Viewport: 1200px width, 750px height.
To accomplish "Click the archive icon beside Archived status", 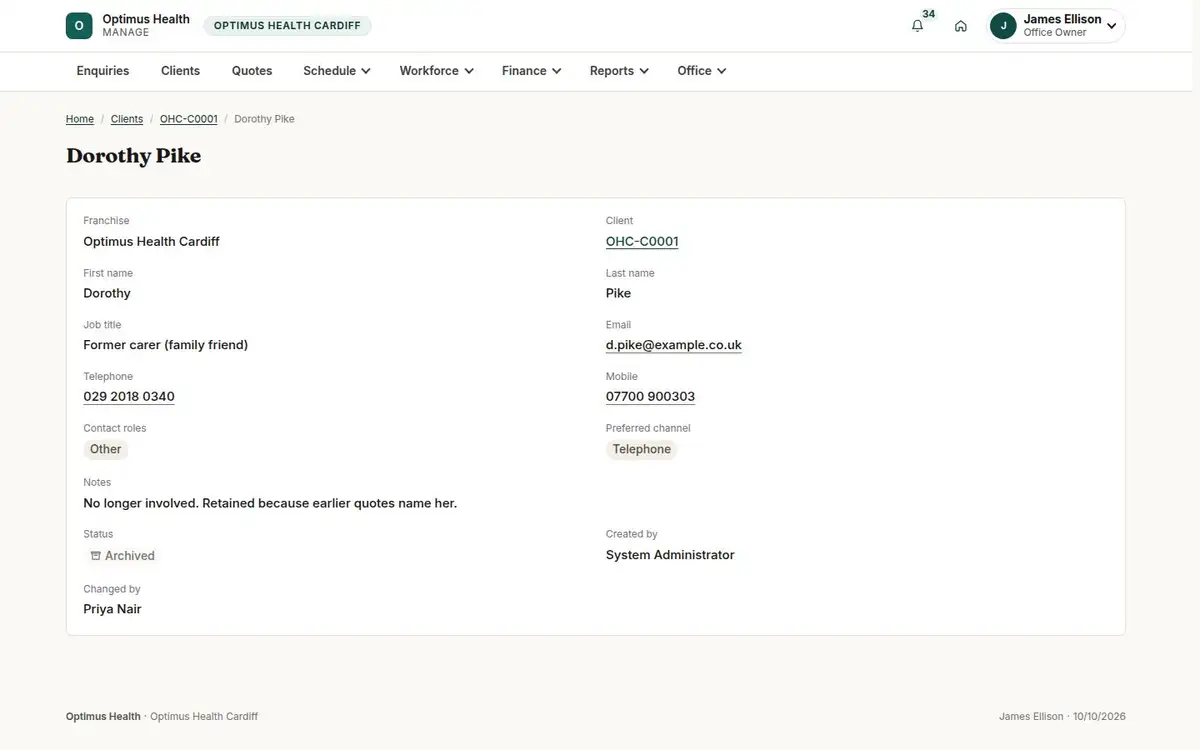I will [96, 556].
